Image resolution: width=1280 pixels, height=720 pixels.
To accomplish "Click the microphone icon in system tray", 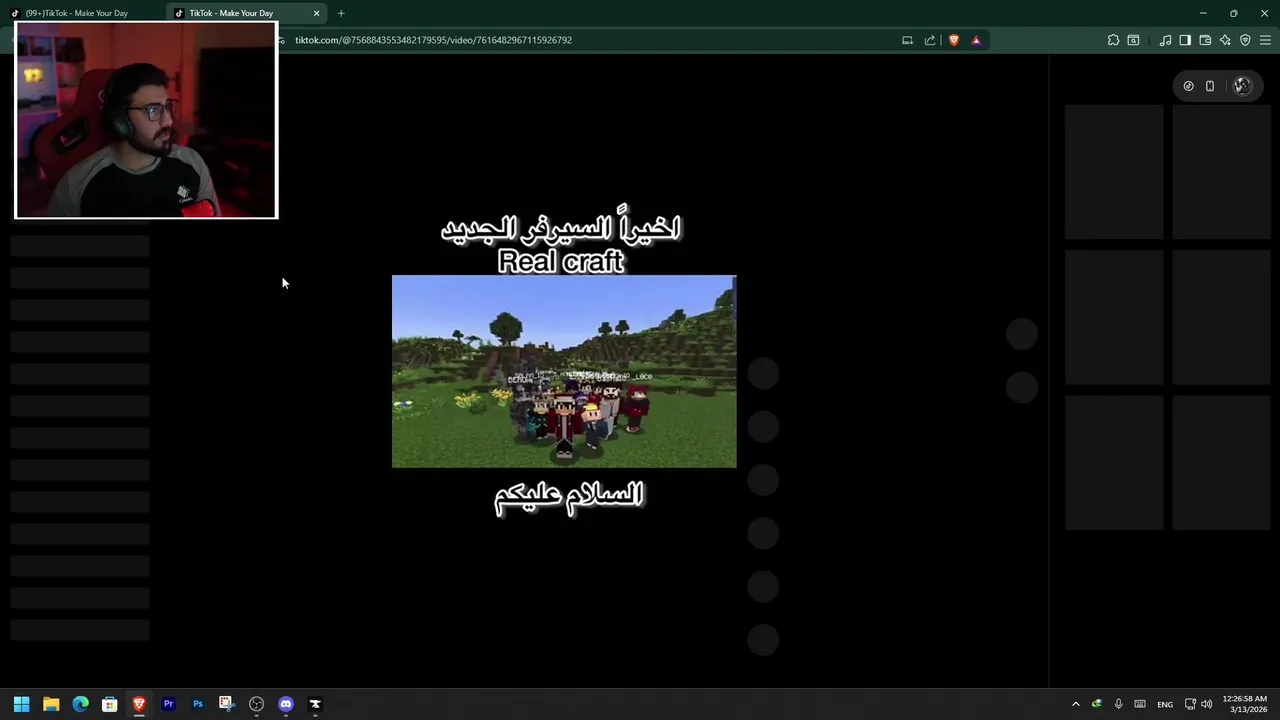I will pyautogui.click(x=1118, y=704).
